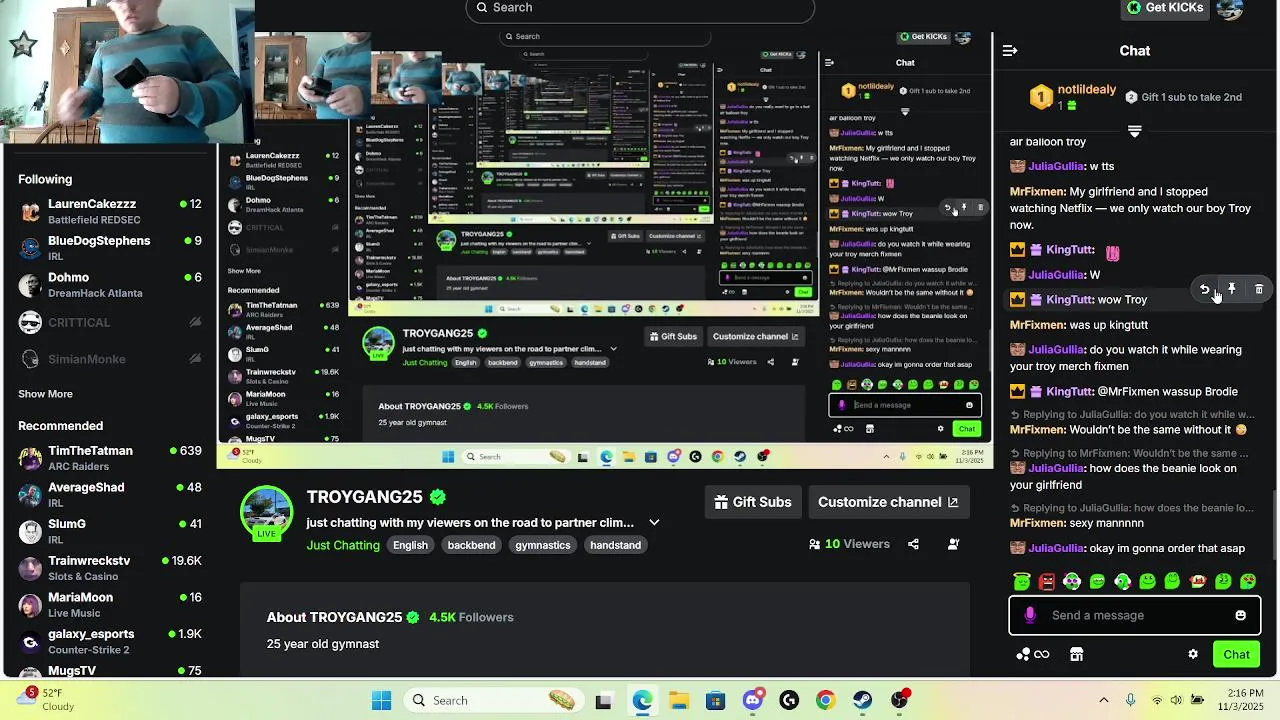This screenshot has width=1280, height=720.
Task: Switch to Microsoft Edge in the taskbar
Action: (641, 700)
